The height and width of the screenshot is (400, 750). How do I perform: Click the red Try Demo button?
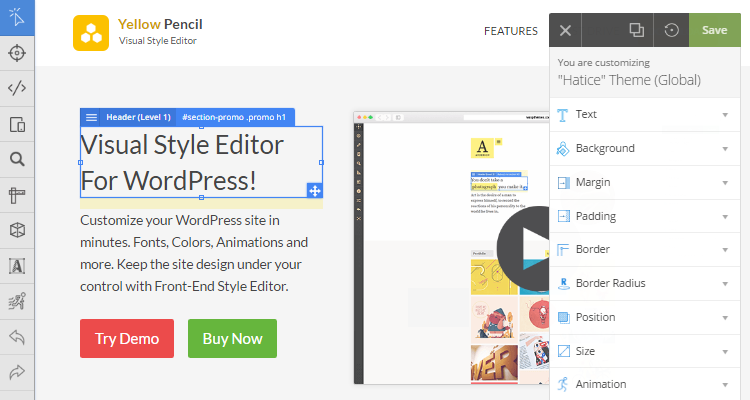[x=127, y=339]
